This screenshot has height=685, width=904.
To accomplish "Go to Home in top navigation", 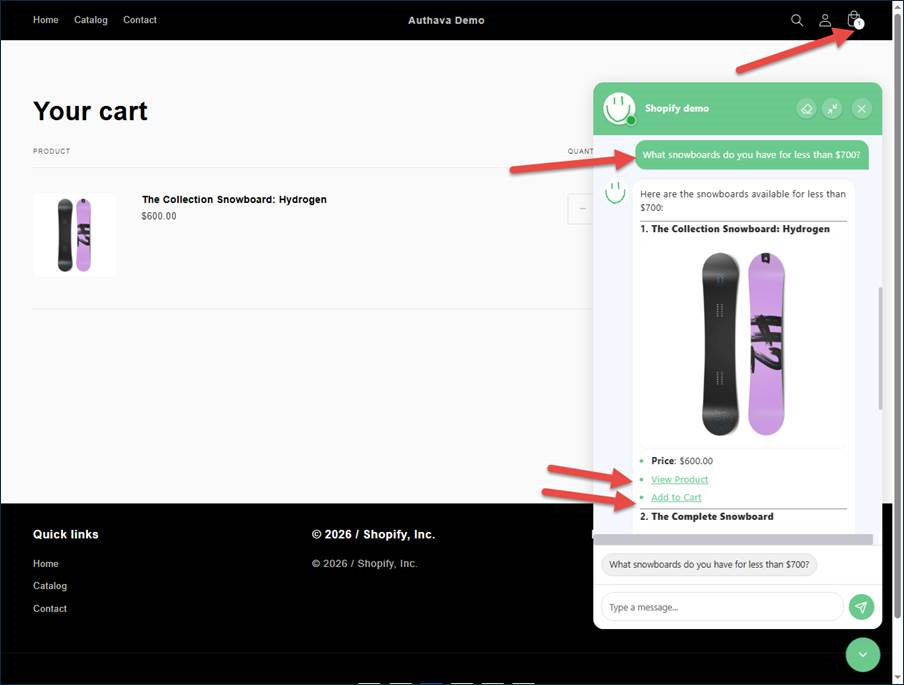I will (46, 20).
